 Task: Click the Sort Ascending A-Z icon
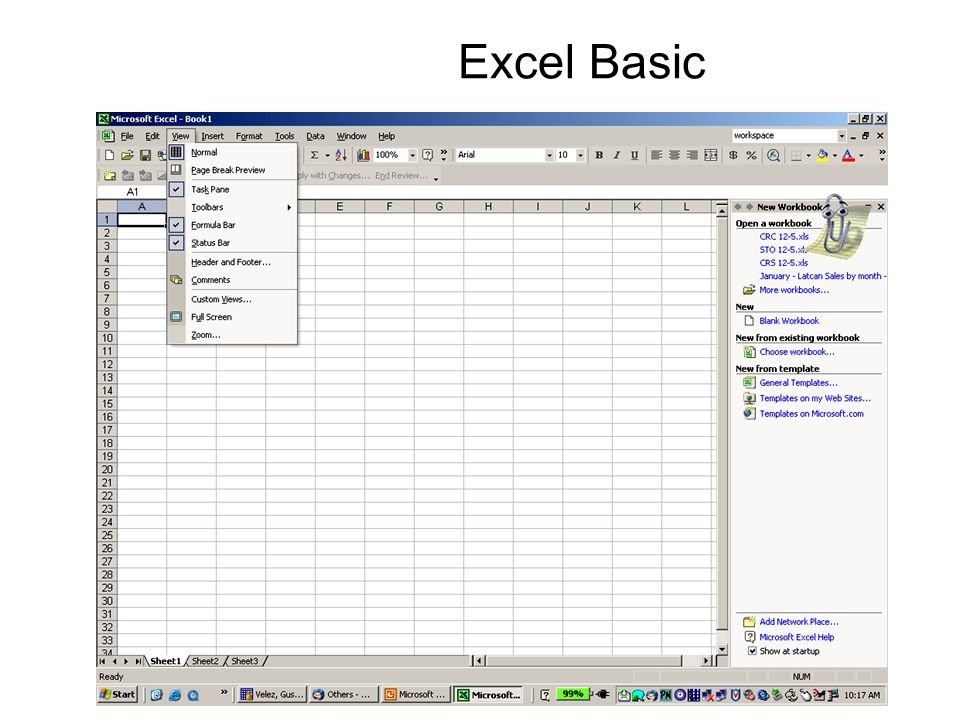[341, 156]
